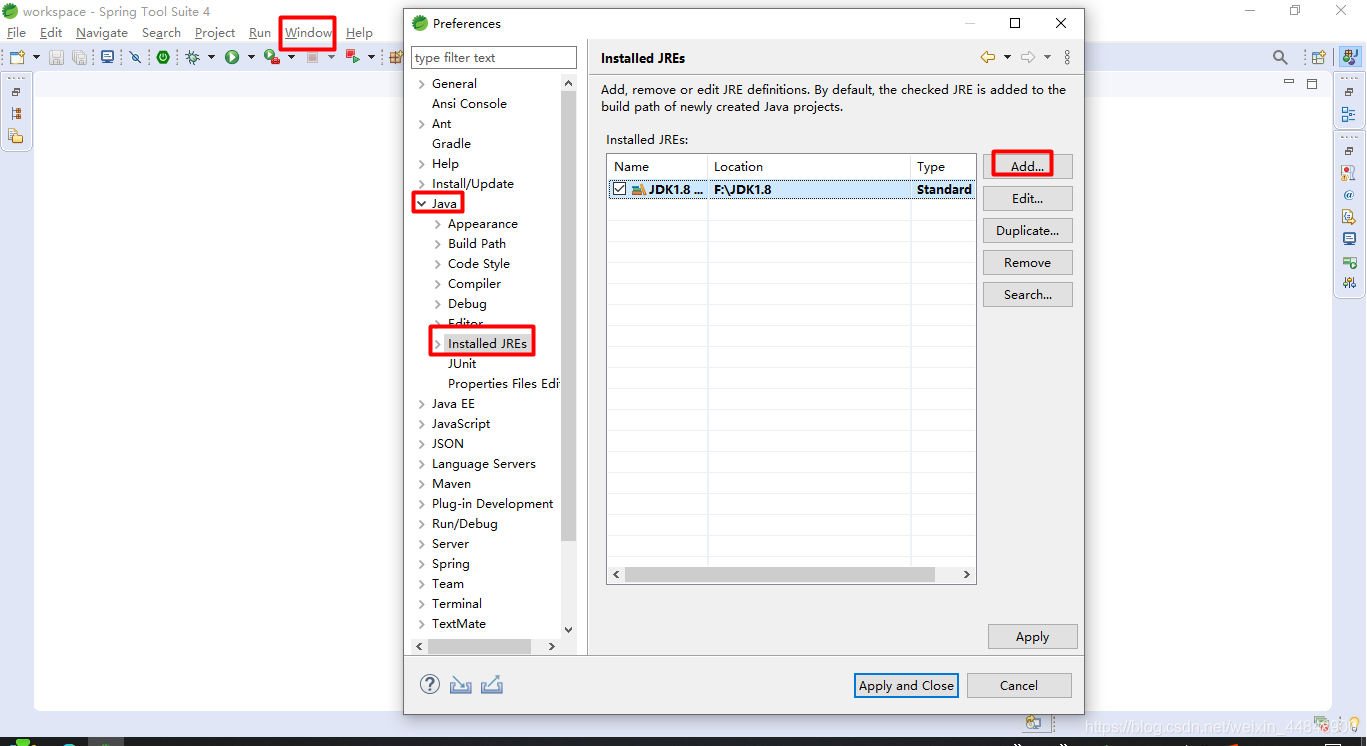Open the Declaration view icon in right trim
Viewport: 1367px width, 746px height.
click(1349, 216)
